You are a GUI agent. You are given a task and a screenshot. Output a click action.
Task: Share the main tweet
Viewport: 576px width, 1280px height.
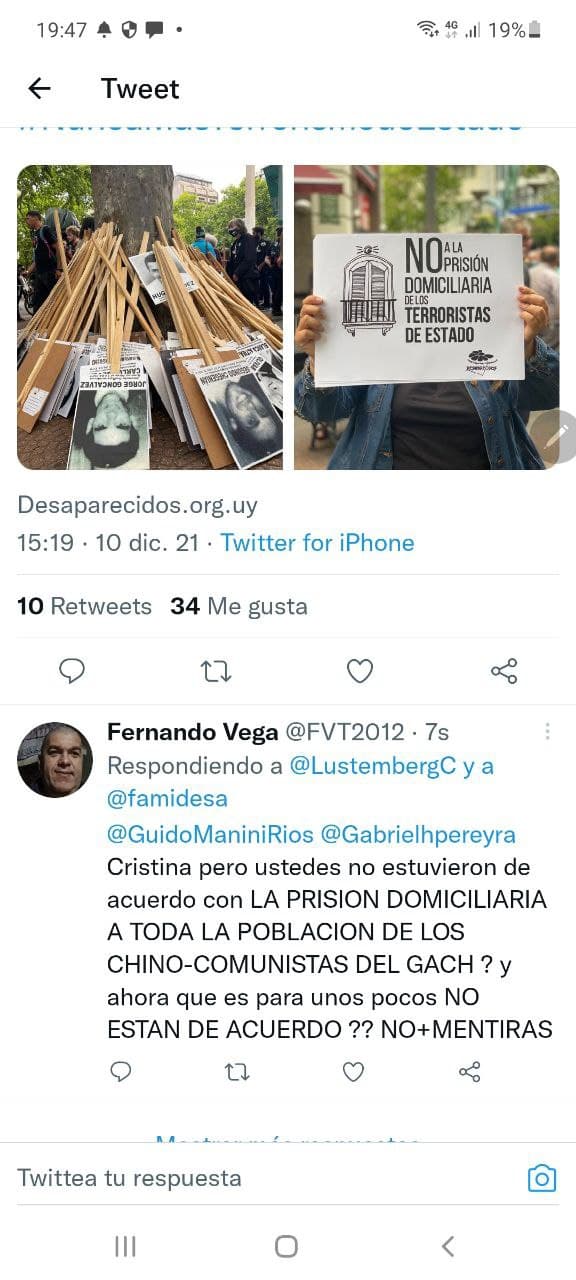504,671
